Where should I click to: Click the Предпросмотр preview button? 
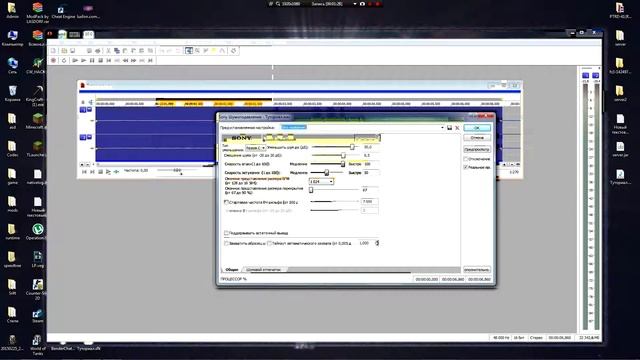(477, 149)
